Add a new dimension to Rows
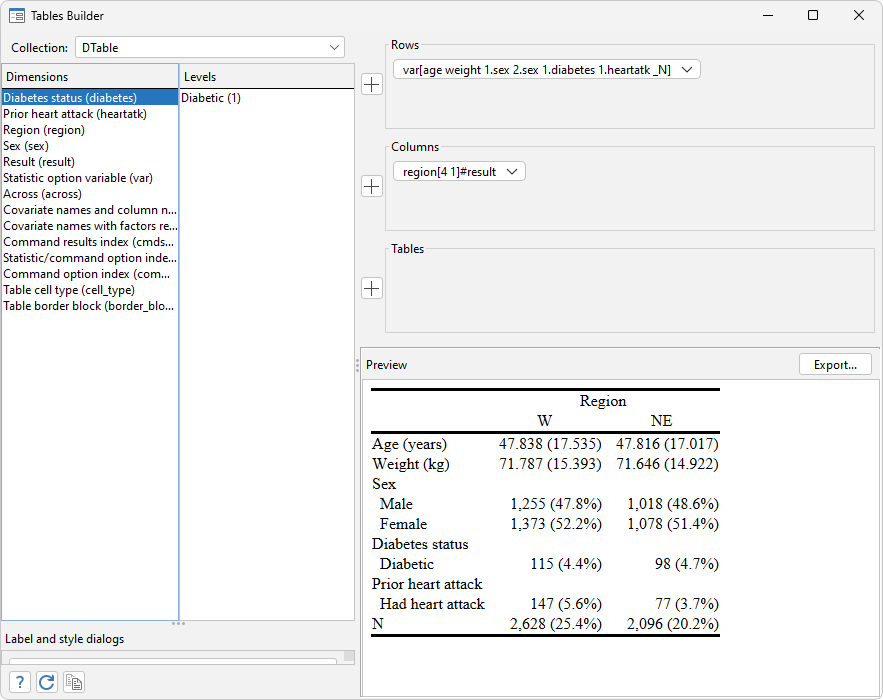The height and width of the screenshot is (700, 883). pos(371,84)
